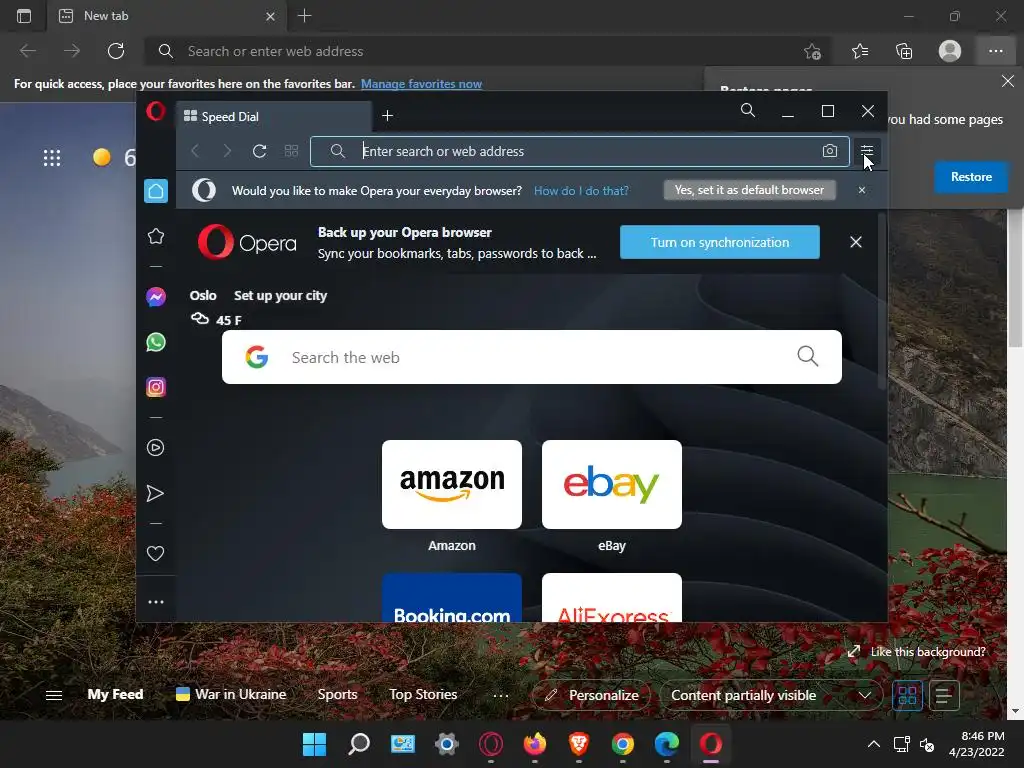Go forward in the Opera window
This screenshot has height=768, width=1024.
(227, 151)
